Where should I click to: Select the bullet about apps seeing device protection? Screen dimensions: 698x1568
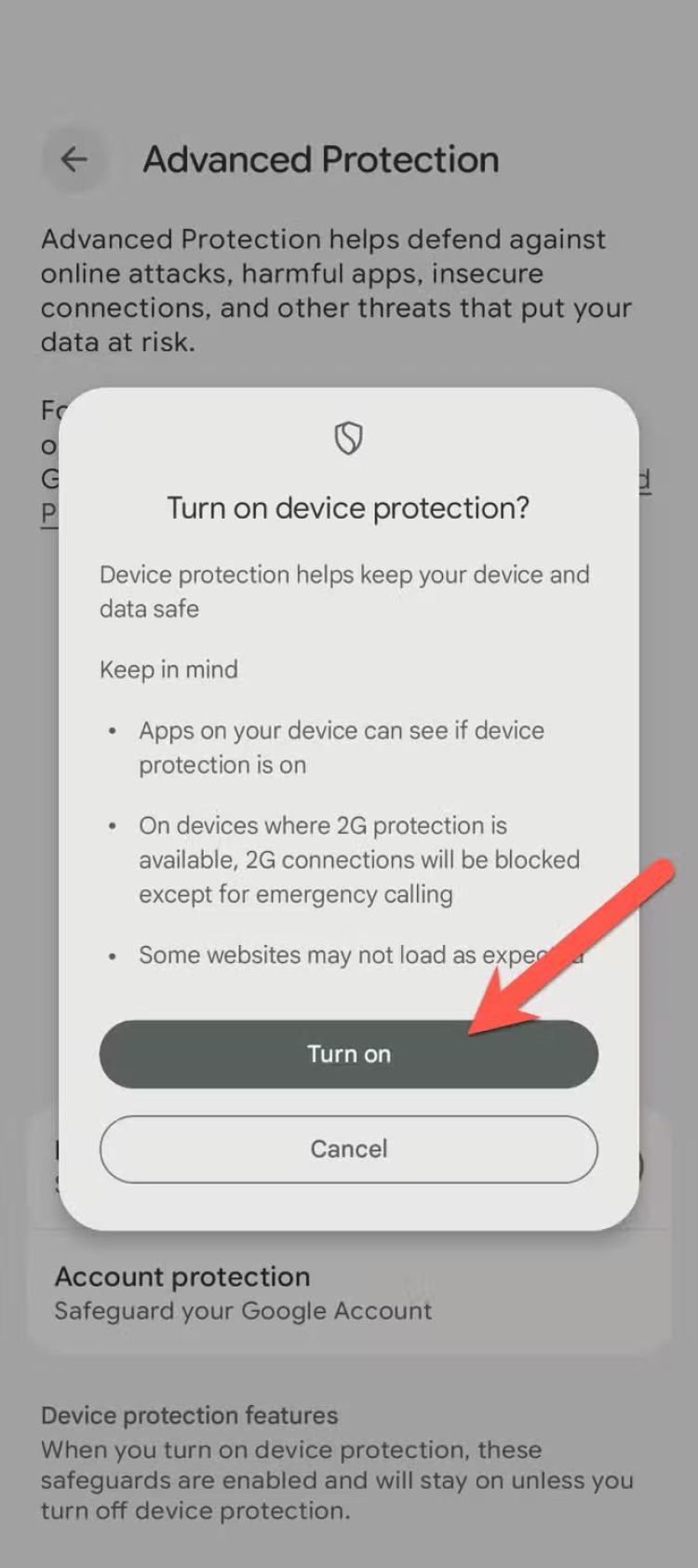point(342,748)
